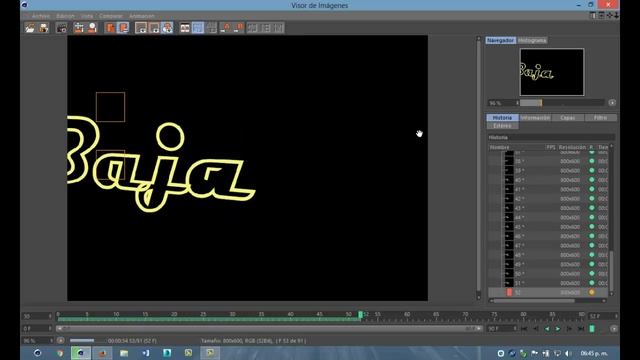Click the clapperboard render settings icon

coord(61,28)
